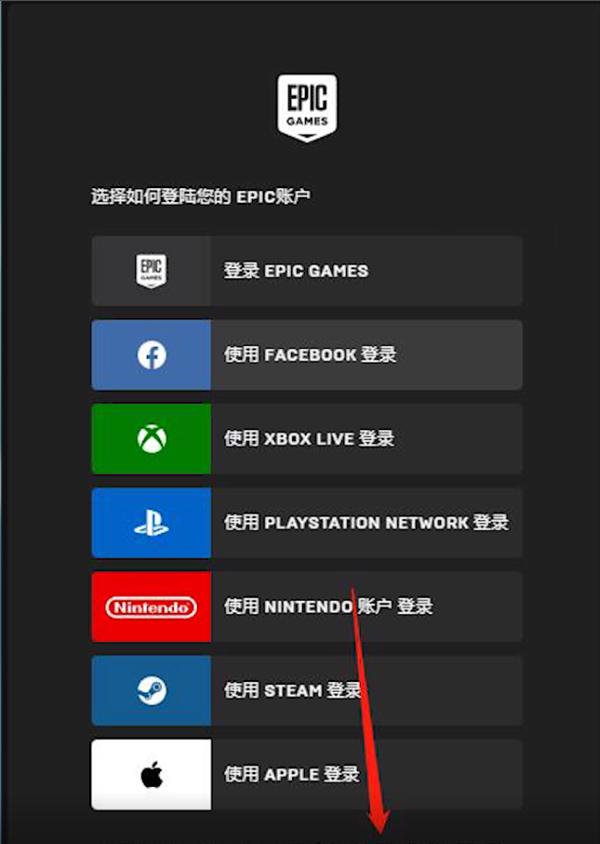Choose the green Xbox logo tile

click(x=151, y=439)
